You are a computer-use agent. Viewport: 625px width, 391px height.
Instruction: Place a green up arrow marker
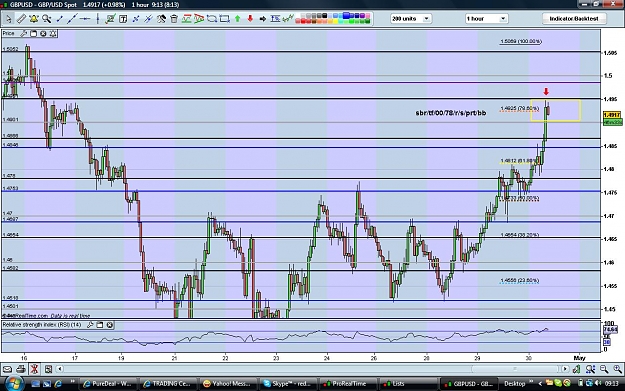[237, 19]
